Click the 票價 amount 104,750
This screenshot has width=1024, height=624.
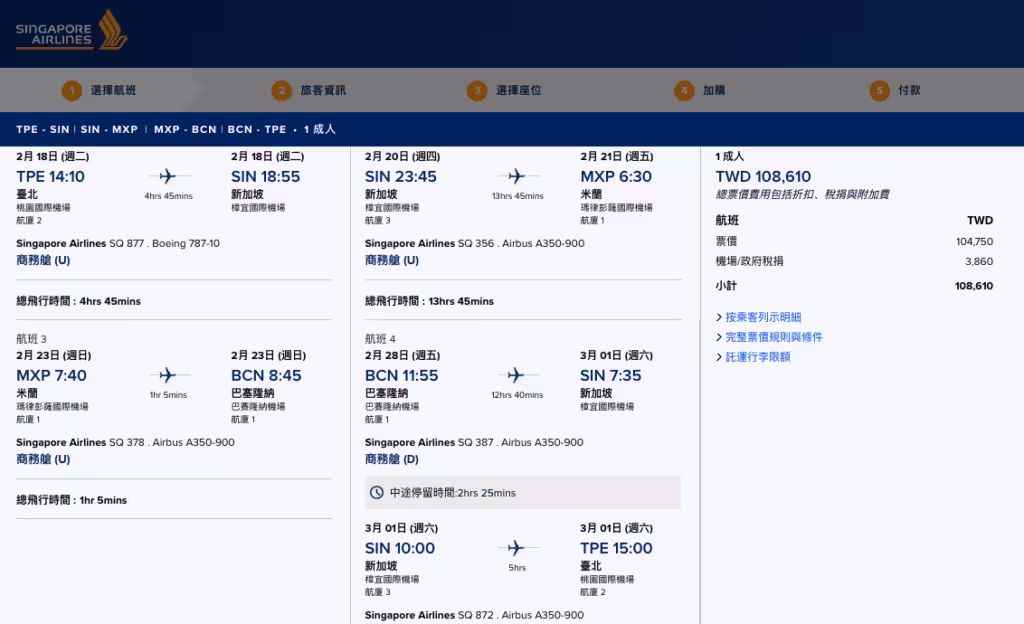pos(974,242)
